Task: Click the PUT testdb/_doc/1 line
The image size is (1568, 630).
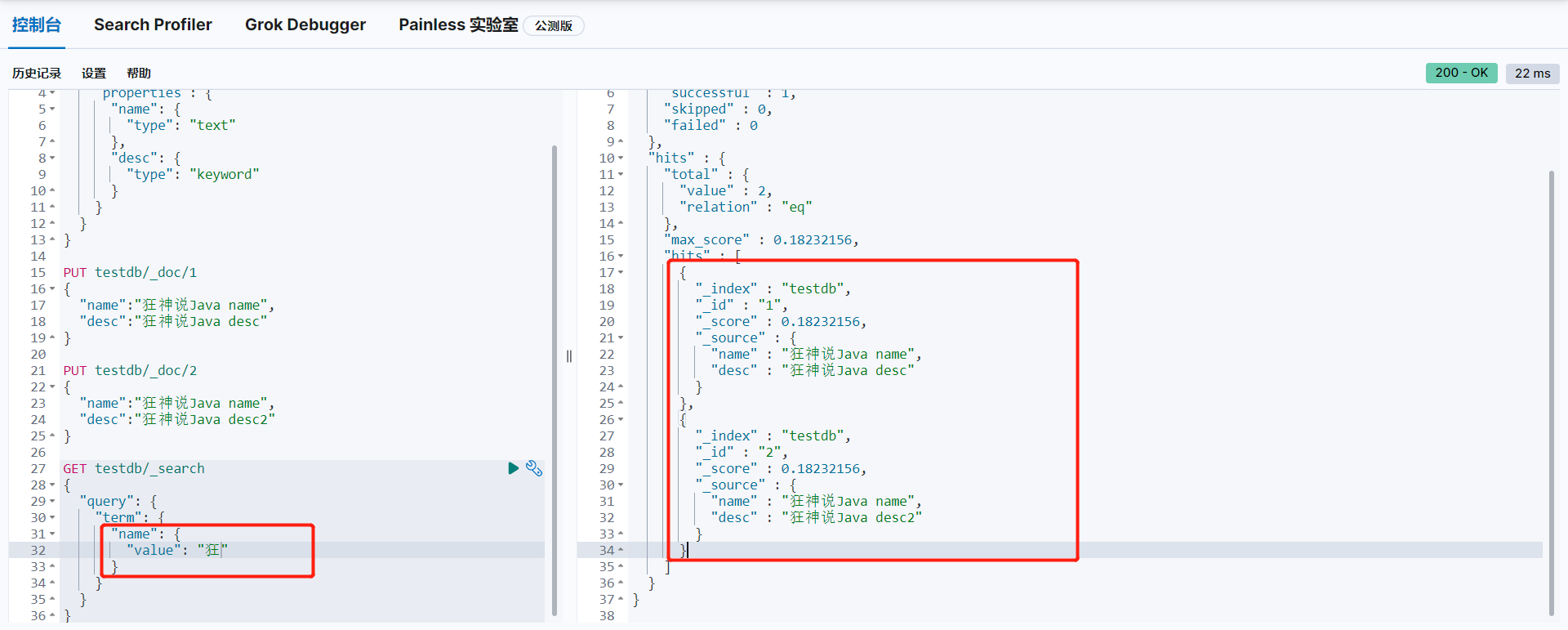Action: click(130, 272)
